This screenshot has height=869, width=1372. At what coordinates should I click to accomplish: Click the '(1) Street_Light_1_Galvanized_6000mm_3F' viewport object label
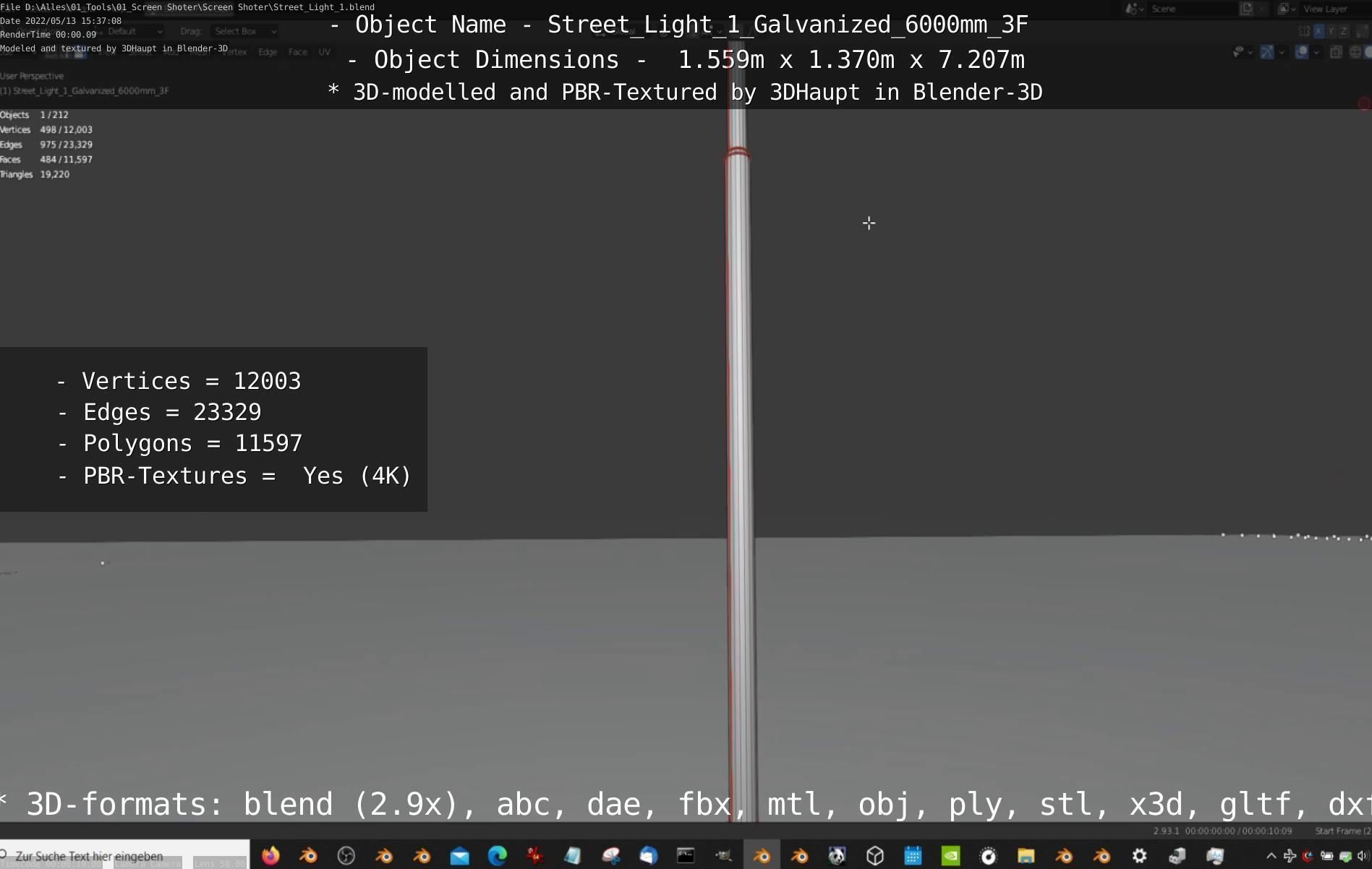coord(85,91)
